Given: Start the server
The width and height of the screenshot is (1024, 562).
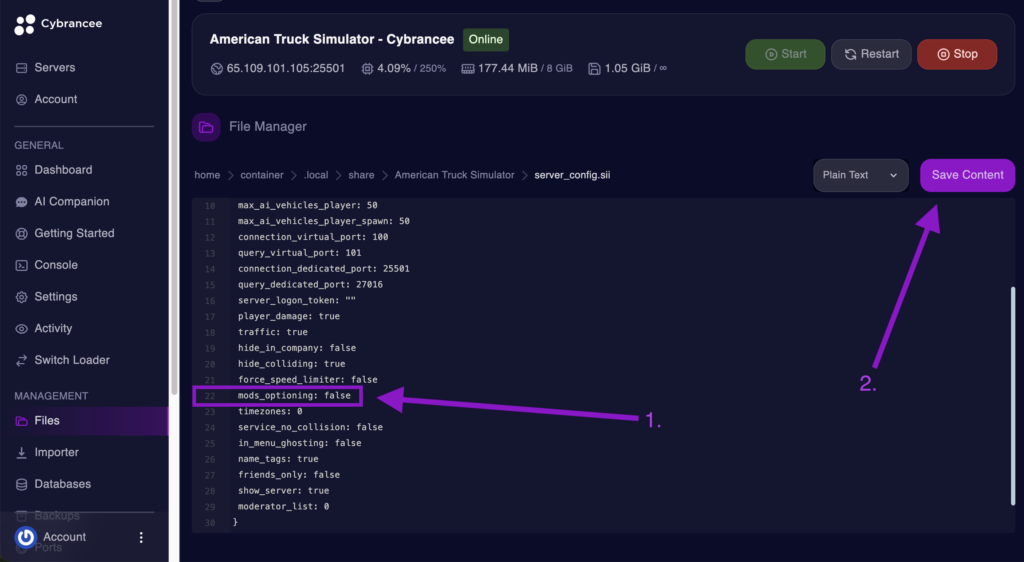Looking at the screenshot, I should point(785,54).
